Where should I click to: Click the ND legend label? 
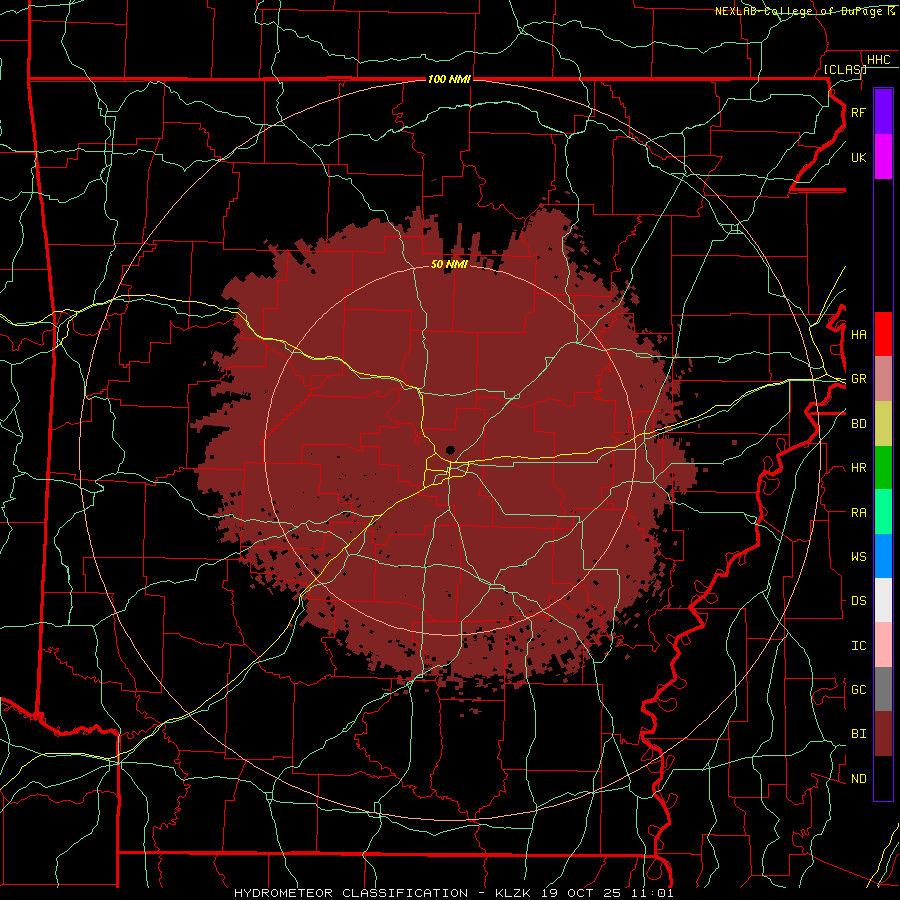pyautogui.click(x=858, y=779)
